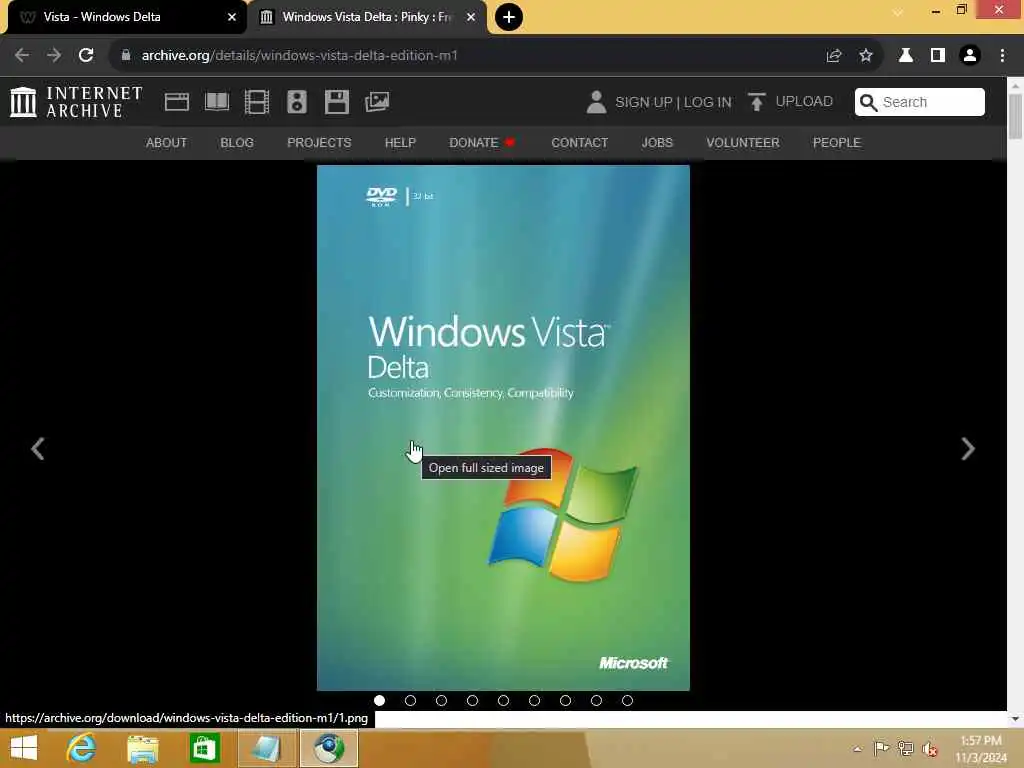
Task: Open the VOLUNTEER link
Action: pyautogui.click(x=743, y=142)
